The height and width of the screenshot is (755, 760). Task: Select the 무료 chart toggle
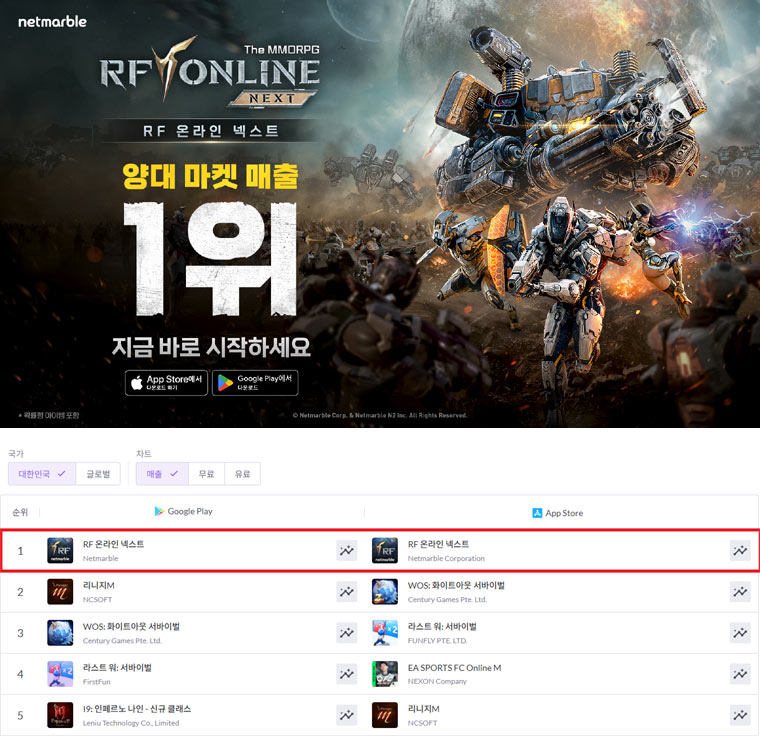(206, 474)
